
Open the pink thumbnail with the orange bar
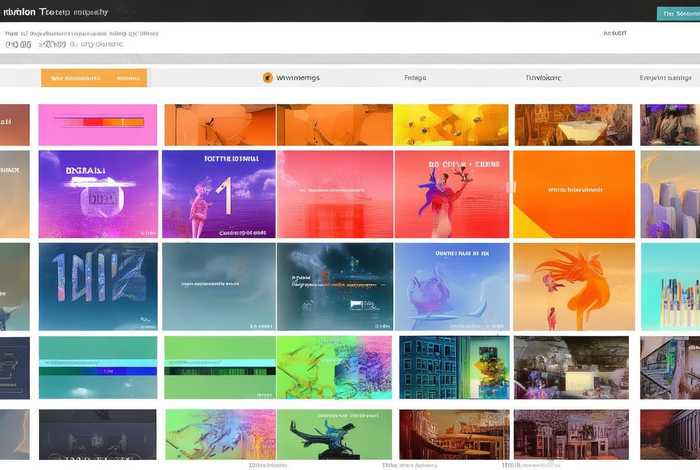[x=98, y=125]
